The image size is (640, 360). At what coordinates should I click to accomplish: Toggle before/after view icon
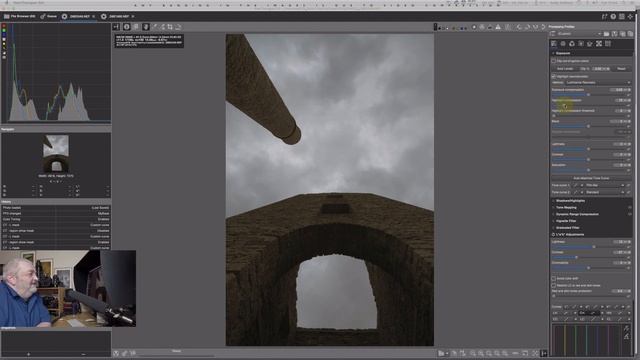coord(136,27)
